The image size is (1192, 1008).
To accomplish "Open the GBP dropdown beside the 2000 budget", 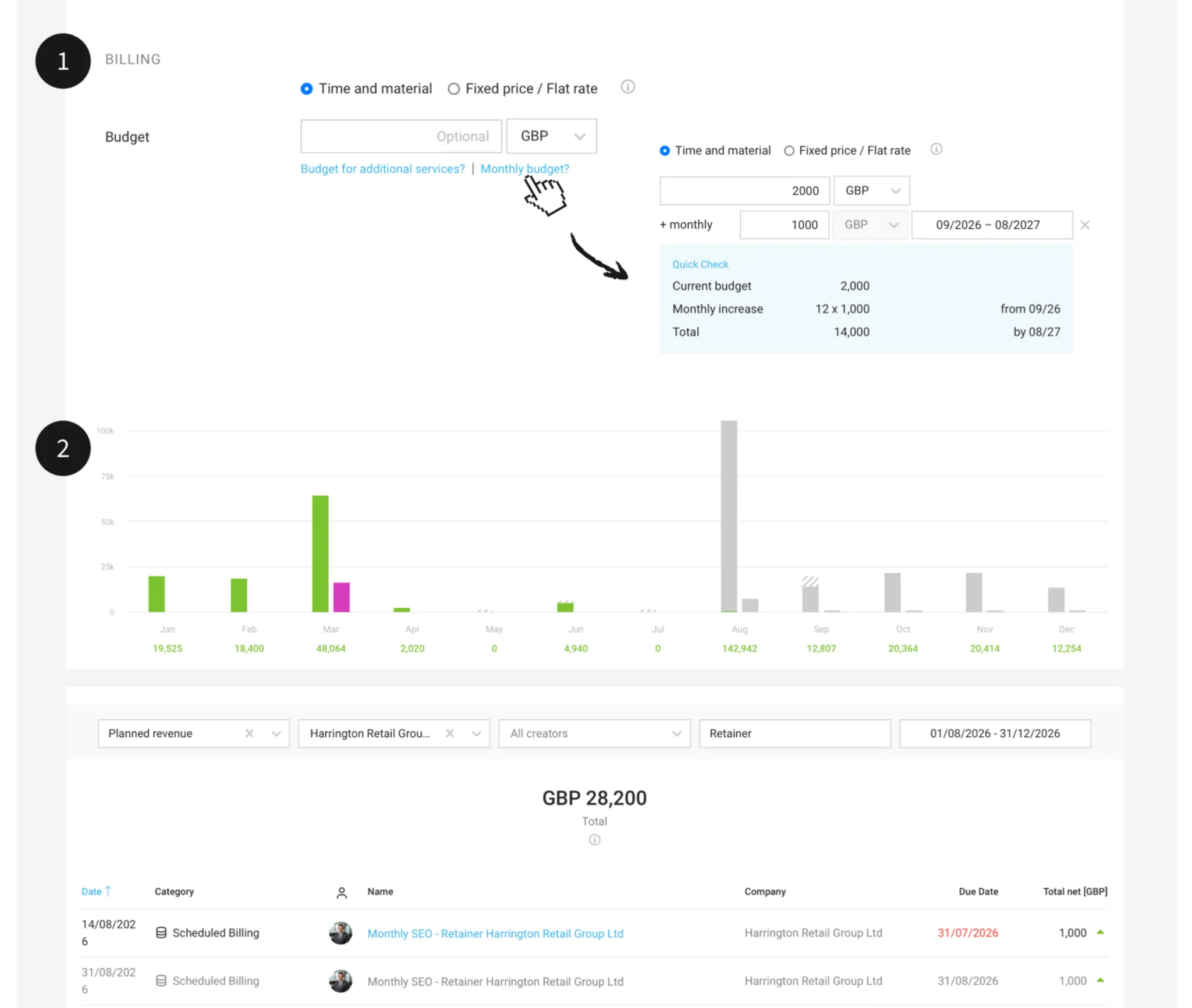I will pos(871,191).
